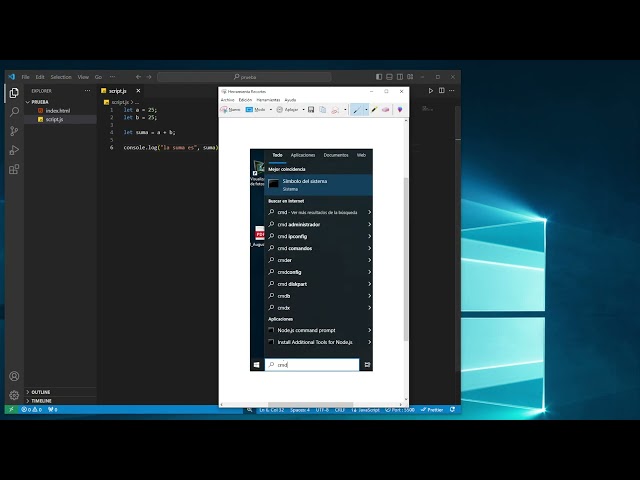640x480 pixels.
Task: Open the send snip dropdown arrow
Action: (x=345, y=110)
